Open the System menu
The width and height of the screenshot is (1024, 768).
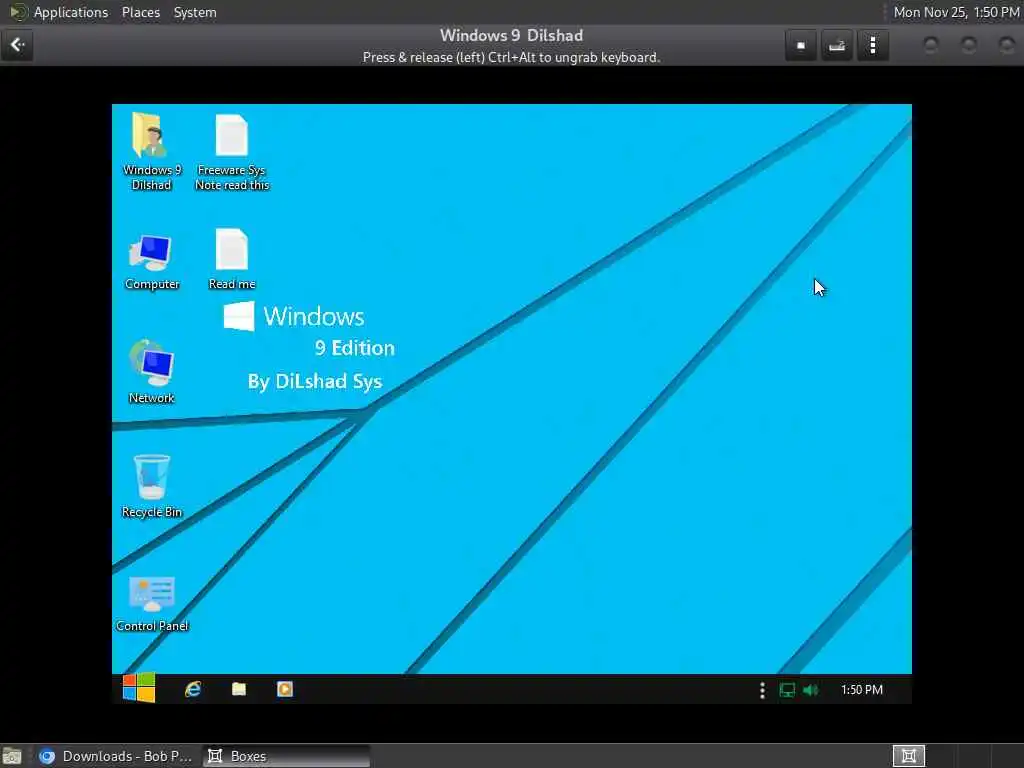pos(195,12)
